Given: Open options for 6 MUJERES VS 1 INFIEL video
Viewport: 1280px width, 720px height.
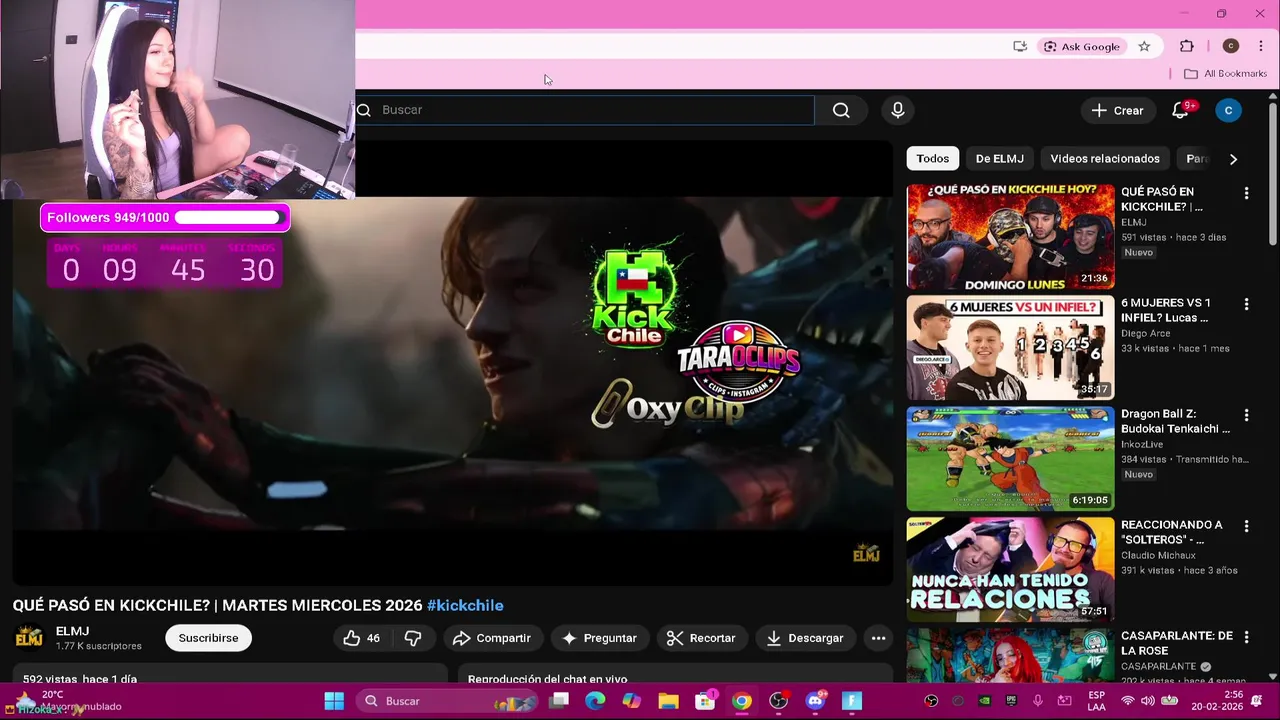Looking at the screenshot, I should (1246, 304).
